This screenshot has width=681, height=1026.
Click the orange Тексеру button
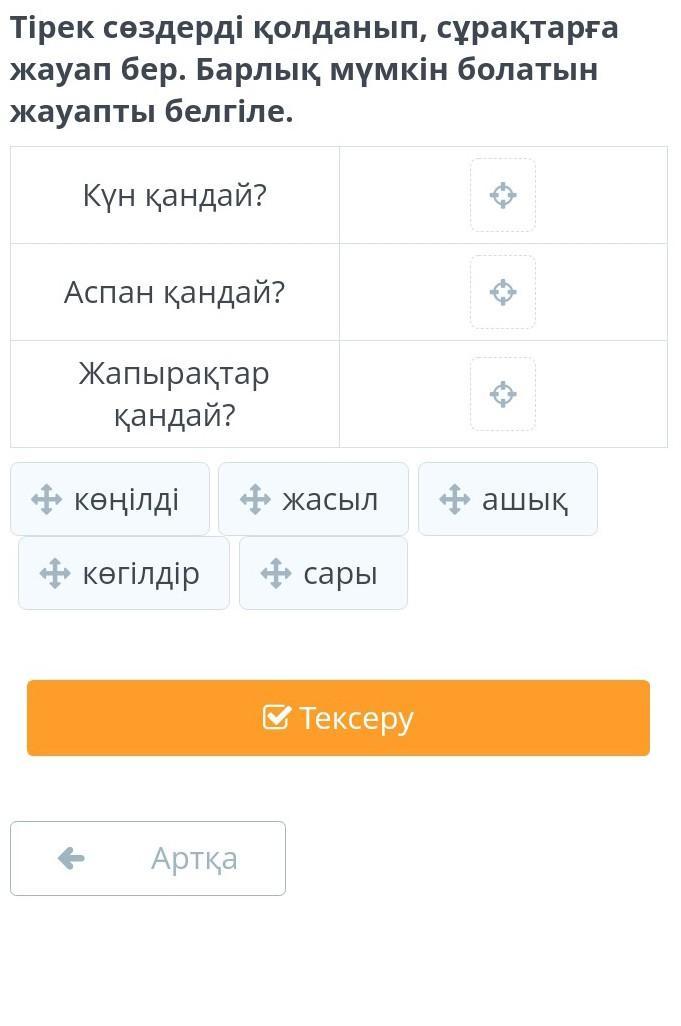point(338,718)
